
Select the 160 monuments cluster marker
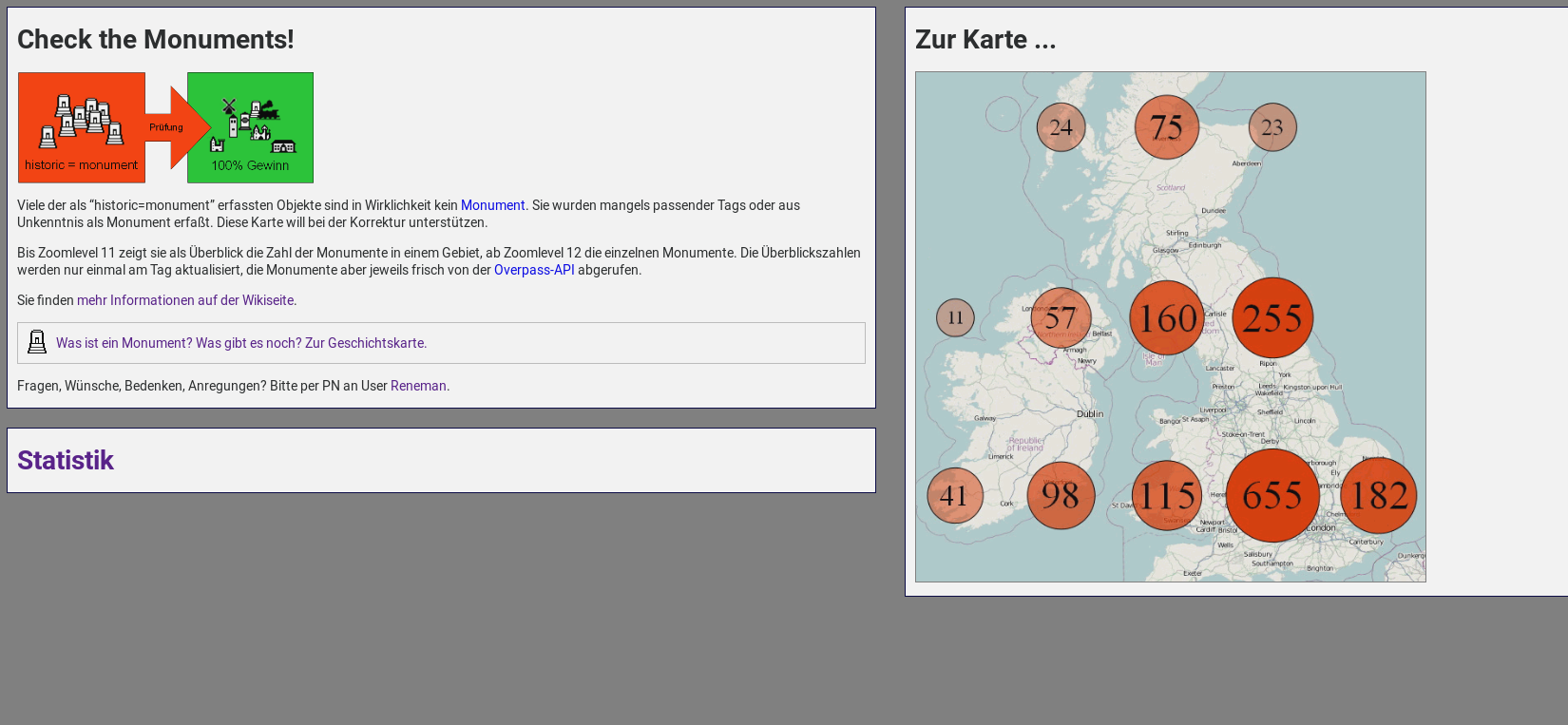(x=1167, y=317)
